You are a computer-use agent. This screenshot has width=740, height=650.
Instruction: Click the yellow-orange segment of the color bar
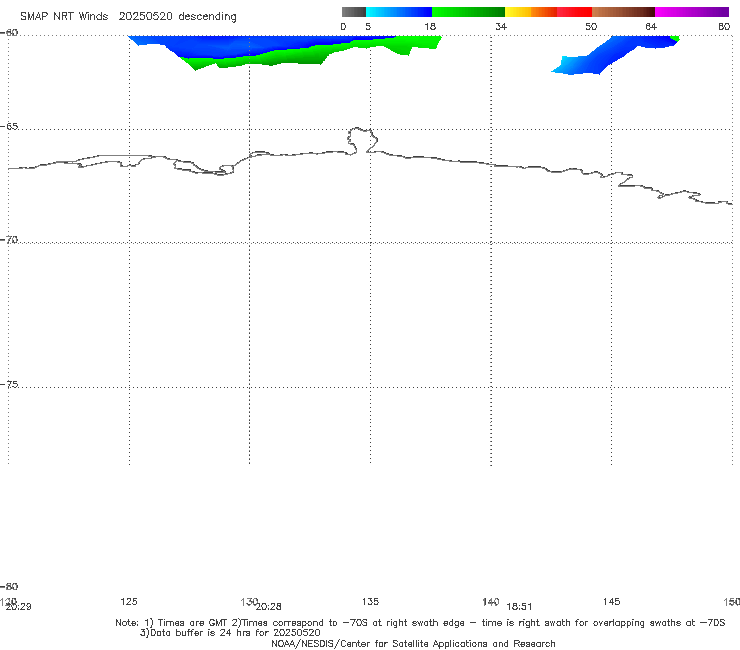click(530, 12)
